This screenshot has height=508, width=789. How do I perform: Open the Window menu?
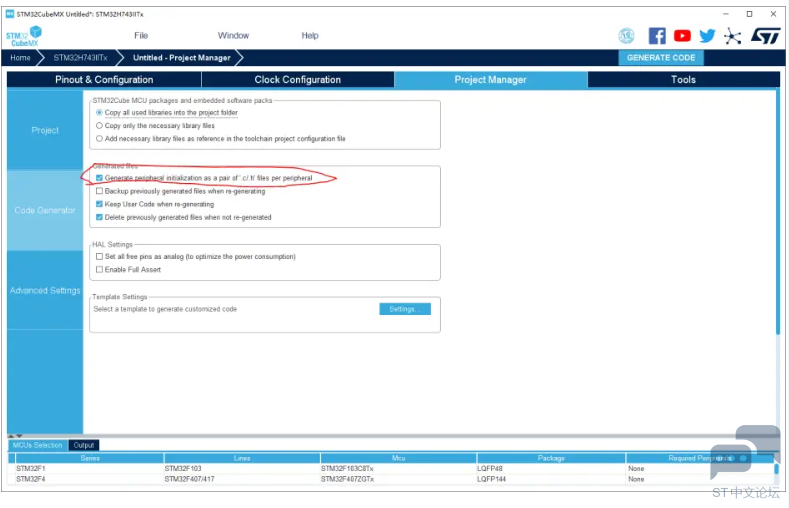click(x=233, y=36)
